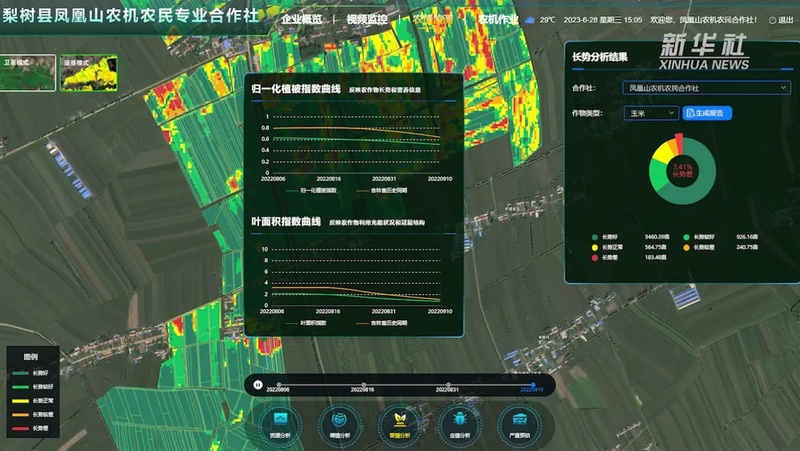The image size is (800, 451).
Task: Click the 3460.39亩 value
Action: [657, 237]
